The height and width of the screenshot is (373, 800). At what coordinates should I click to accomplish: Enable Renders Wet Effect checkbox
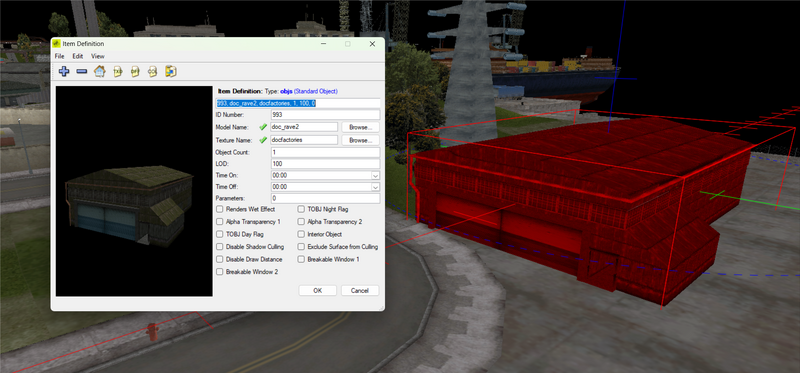tap(219, 209)
